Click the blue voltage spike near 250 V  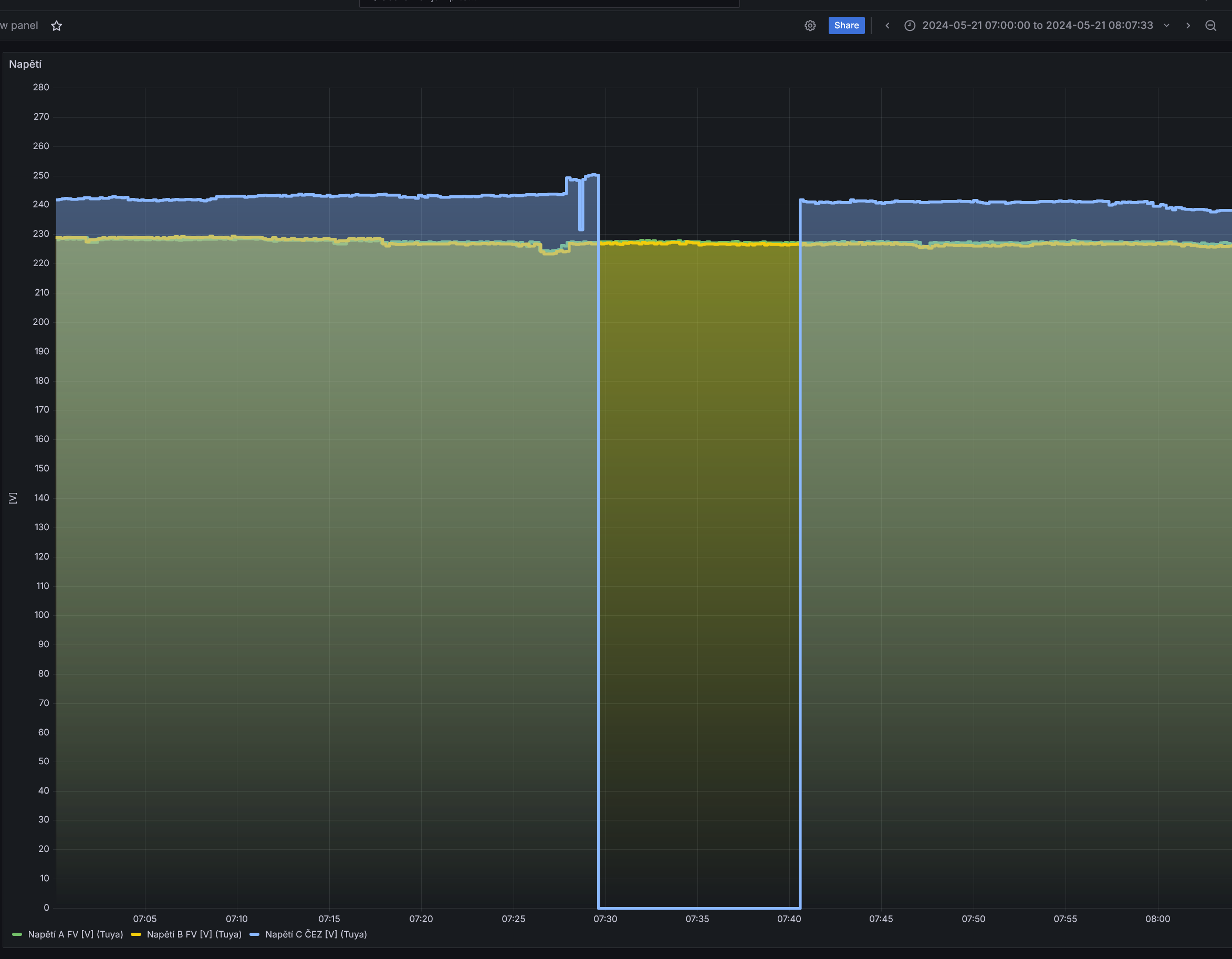point(591,176)
